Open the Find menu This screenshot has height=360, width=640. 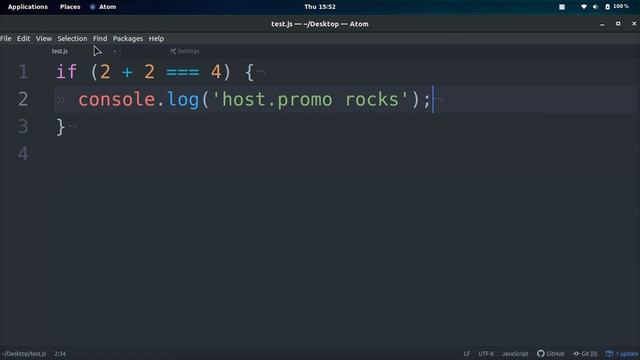coord(100,38)
